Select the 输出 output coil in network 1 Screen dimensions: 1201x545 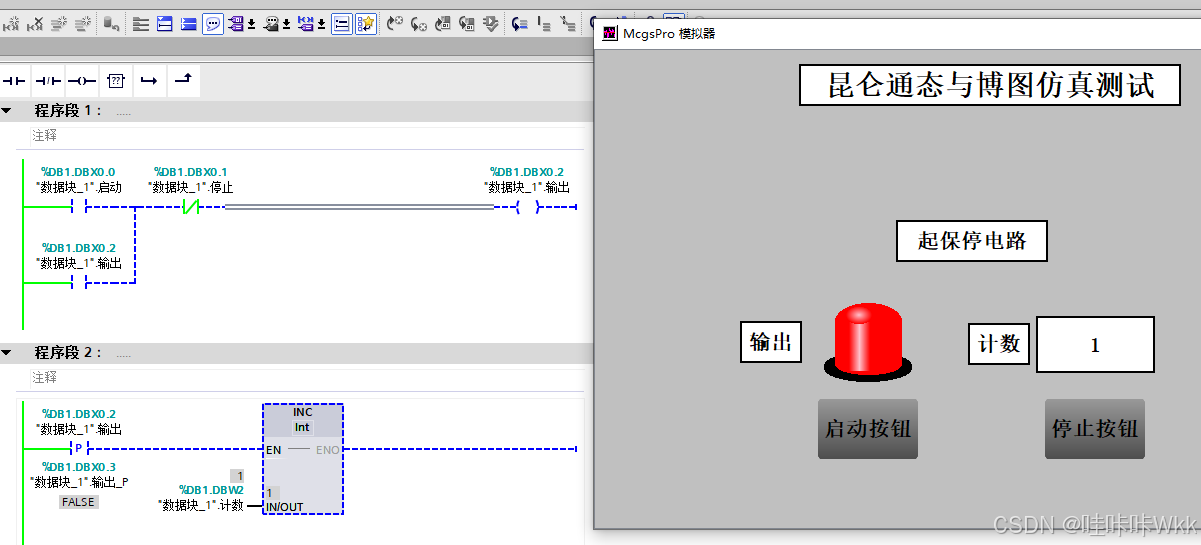coord(527,207)
